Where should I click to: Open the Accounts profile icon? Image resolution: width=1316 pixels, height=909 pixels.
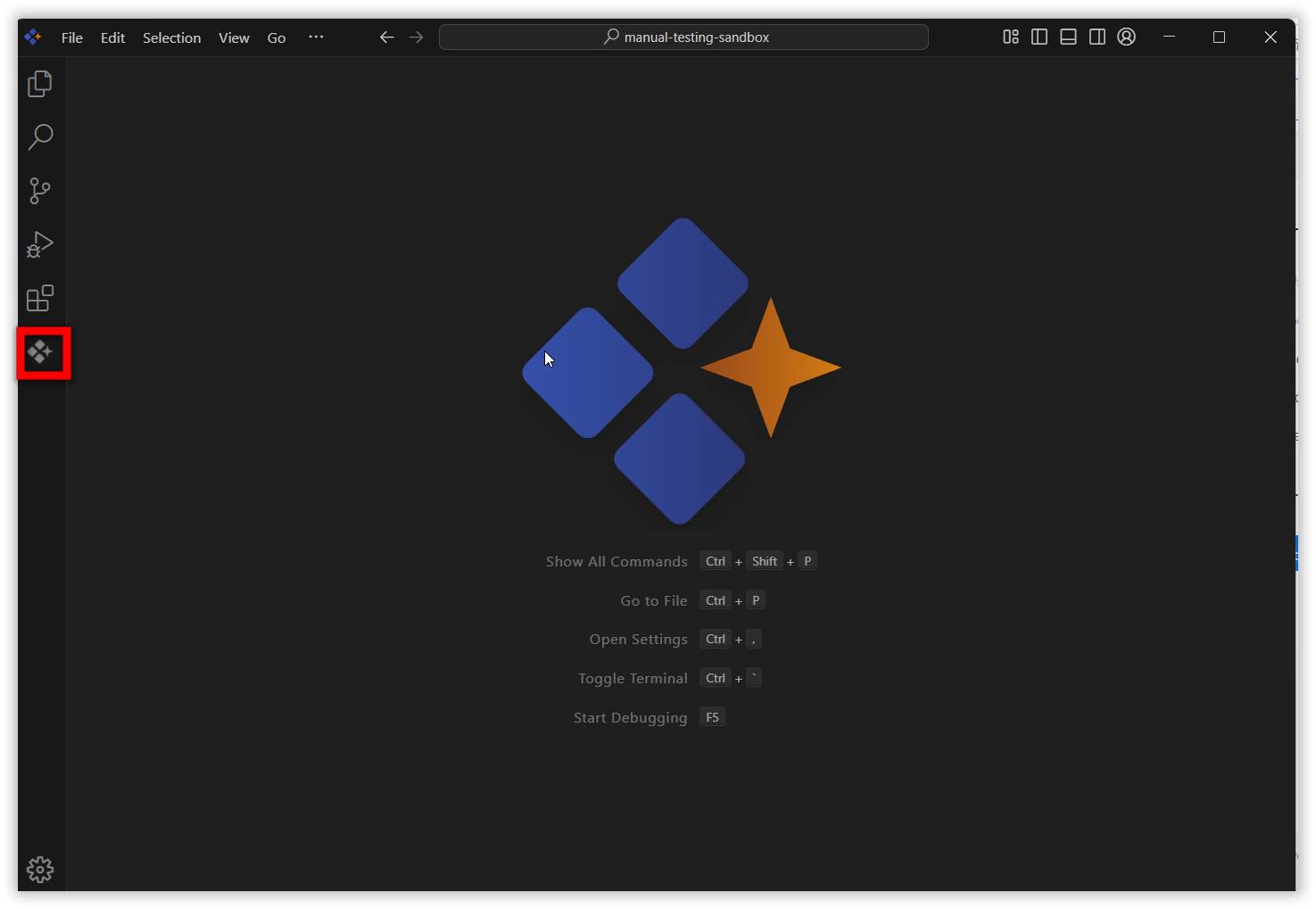(1127, 37)
